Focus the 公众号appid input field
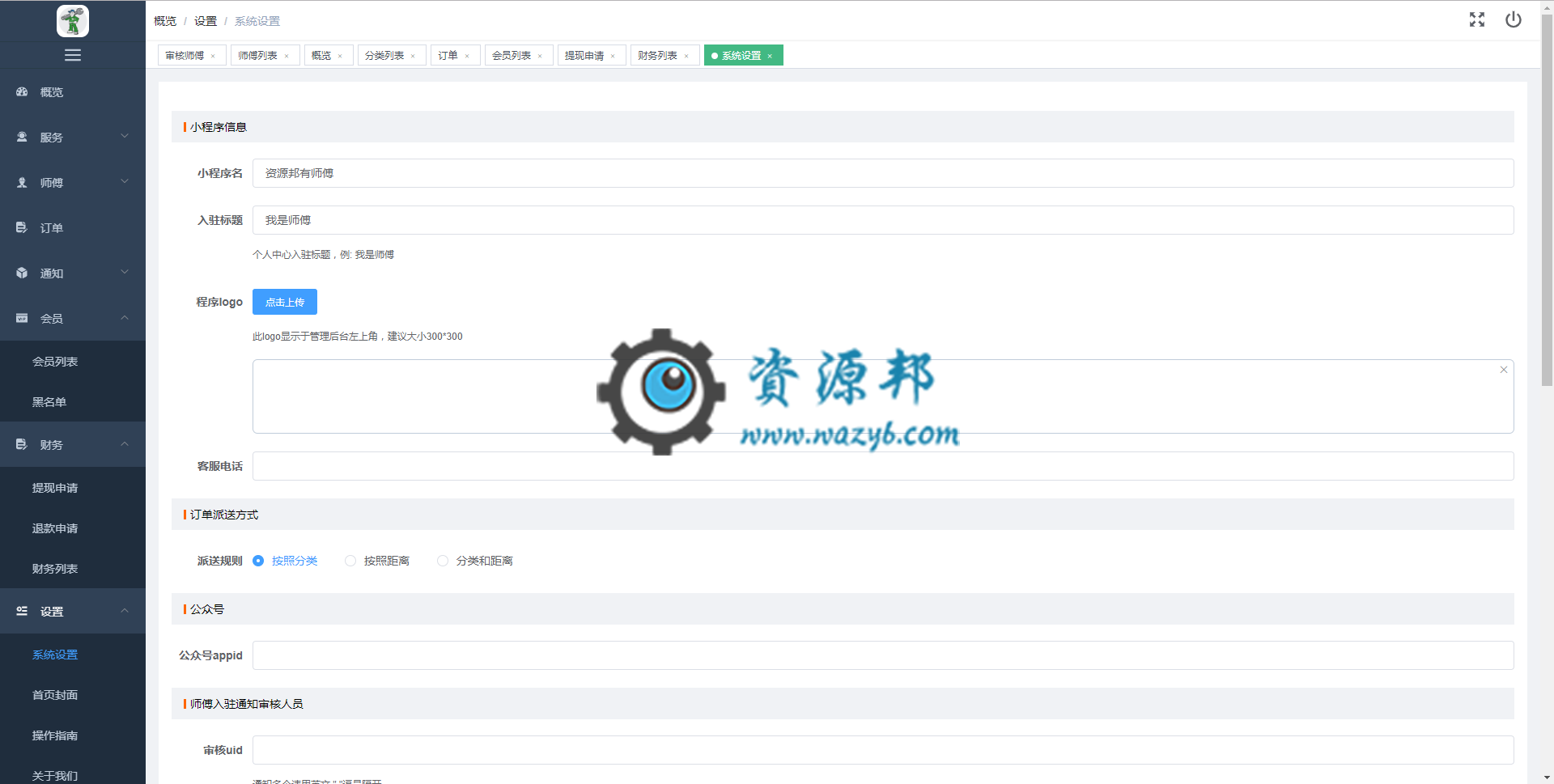The height and width of the screenshot is (784, 1554). click(883, 655)
